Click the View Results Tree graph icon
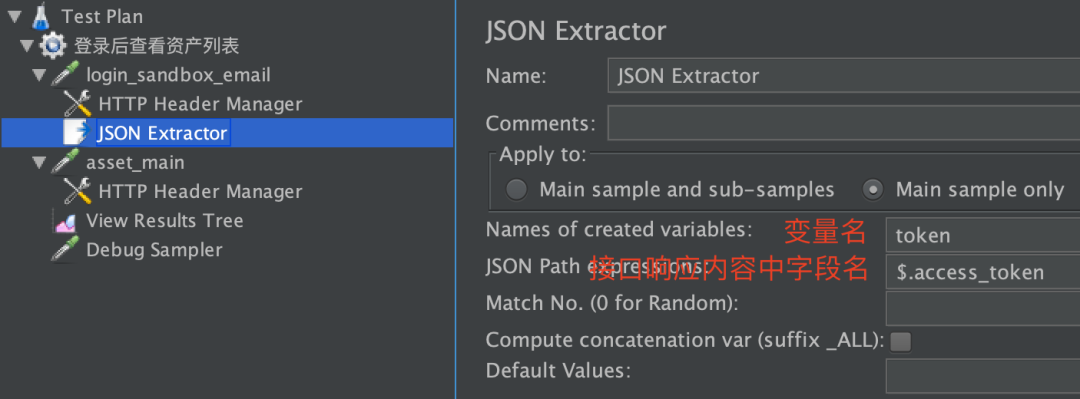 pyautogui.click(x=65, y=221)
